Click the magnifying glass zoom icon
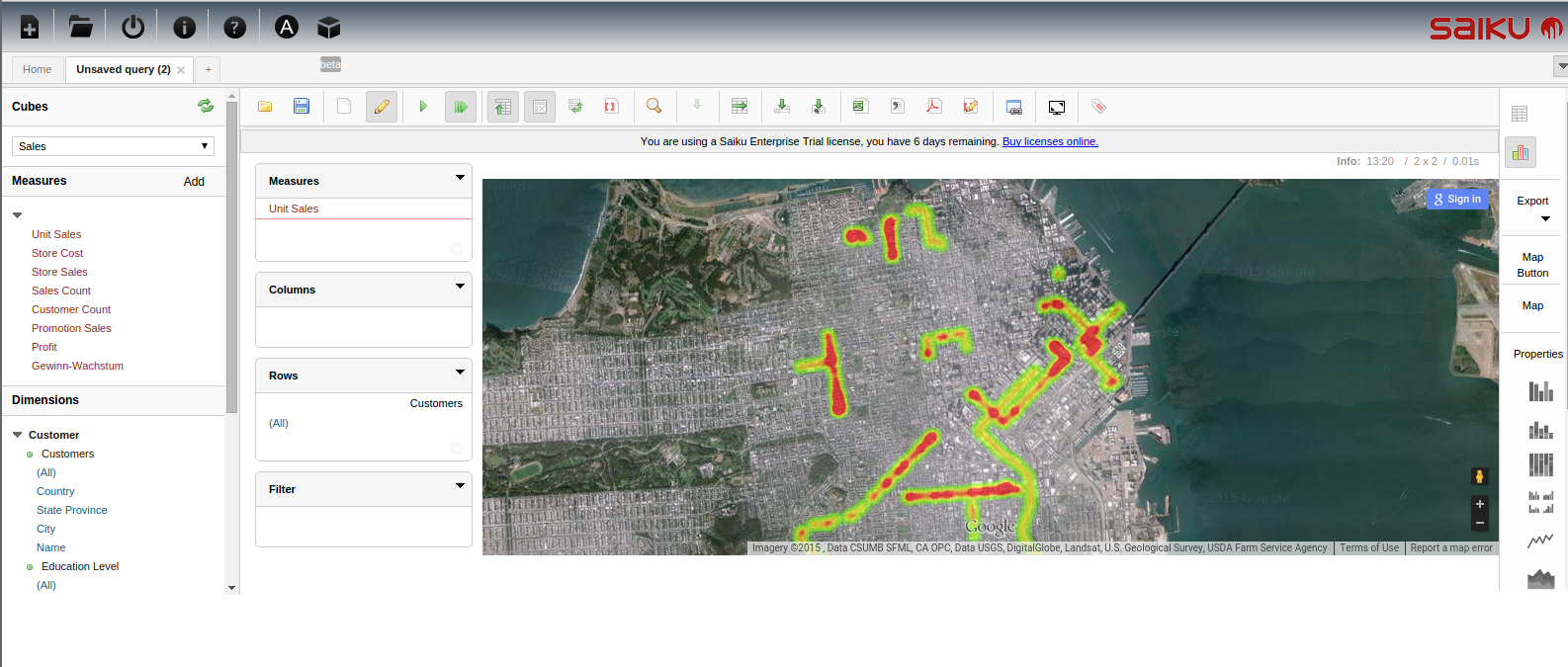Image resolution: width=1568 pixels, height=667 pixels. tap(653, 107)
